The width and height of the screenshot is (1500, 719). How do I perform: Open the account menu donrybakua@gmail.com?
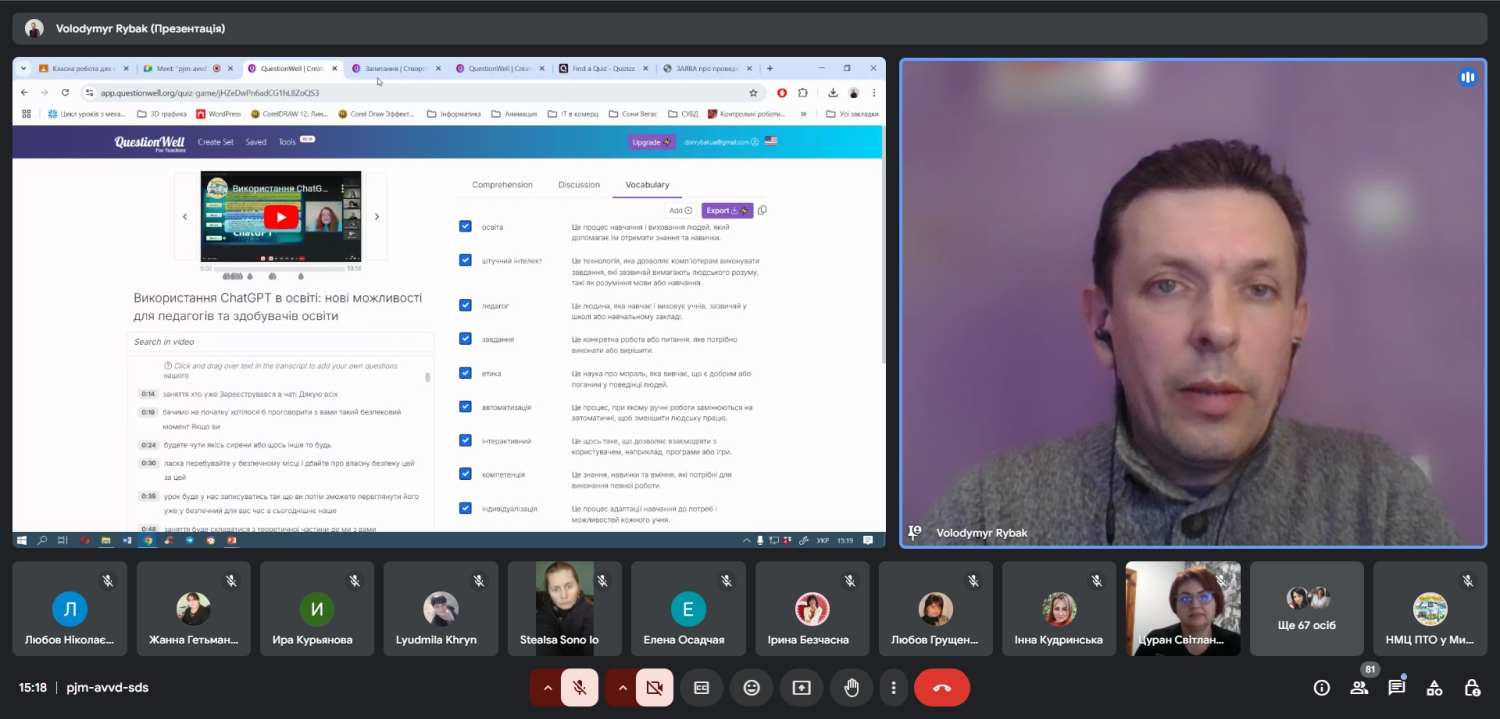721,142
